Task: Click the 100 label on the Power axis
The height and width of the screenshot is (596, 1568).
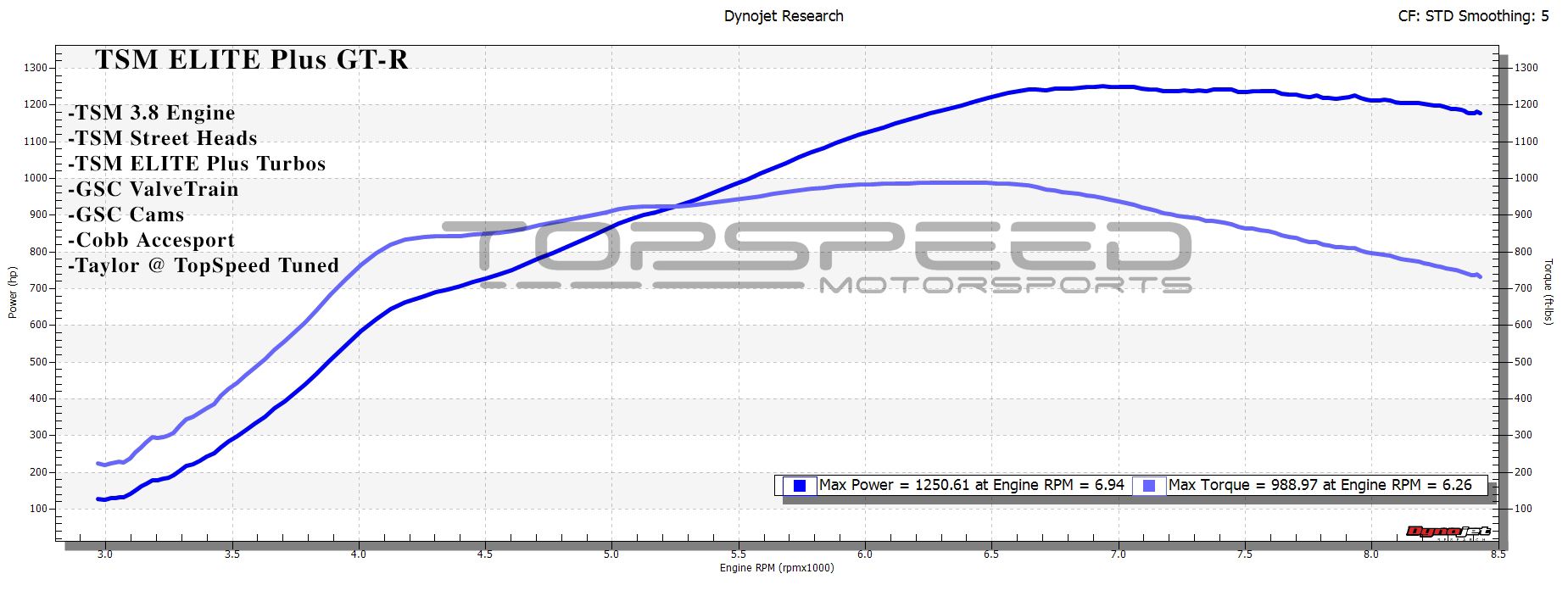Action: 38,509
